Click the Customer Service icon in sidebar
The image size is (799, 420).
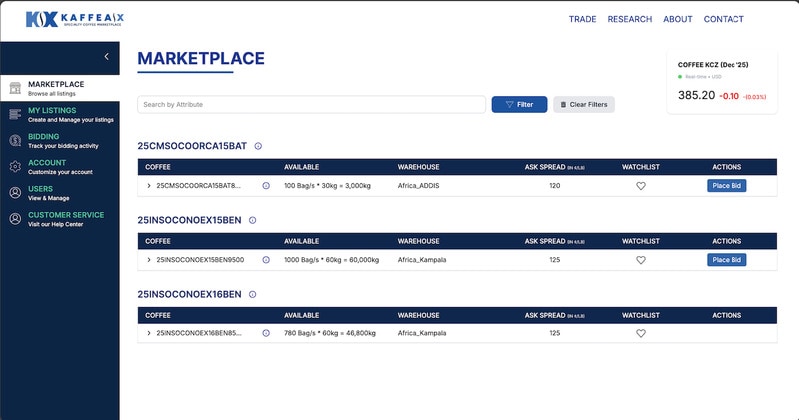click(x=15, y=219)
